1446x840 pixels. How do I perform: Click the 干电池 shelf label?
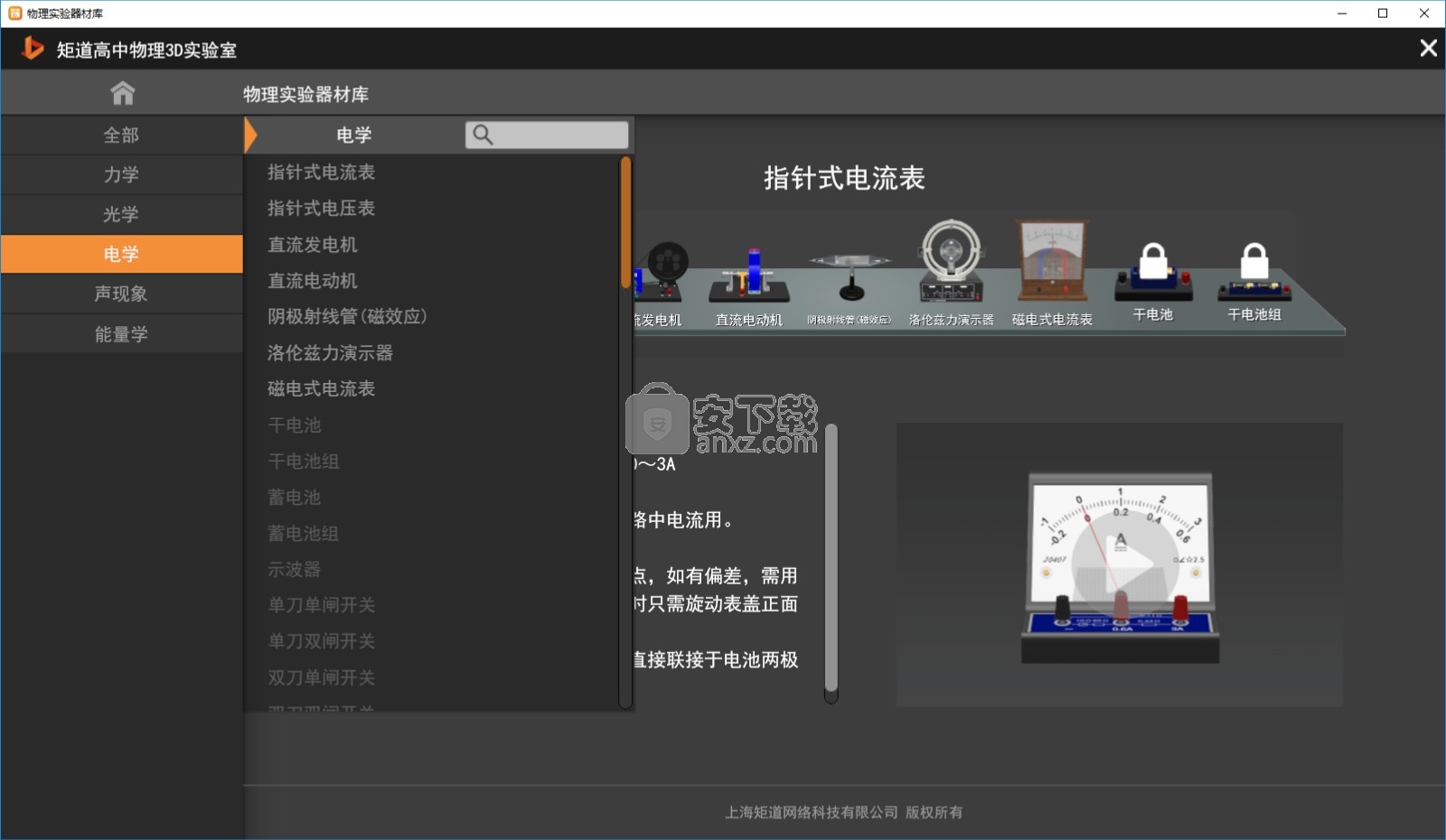tap(1153, 314)
